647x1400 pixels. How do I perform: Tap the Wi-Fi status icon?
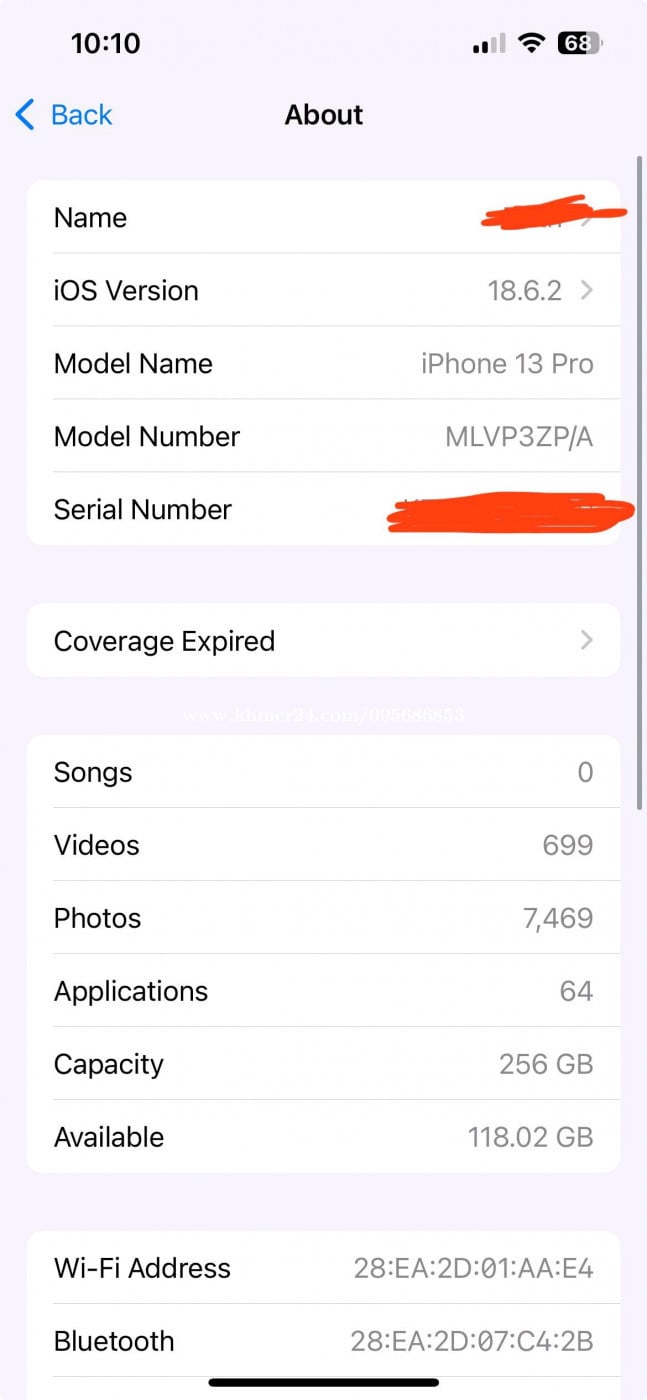tap(532, 43)
